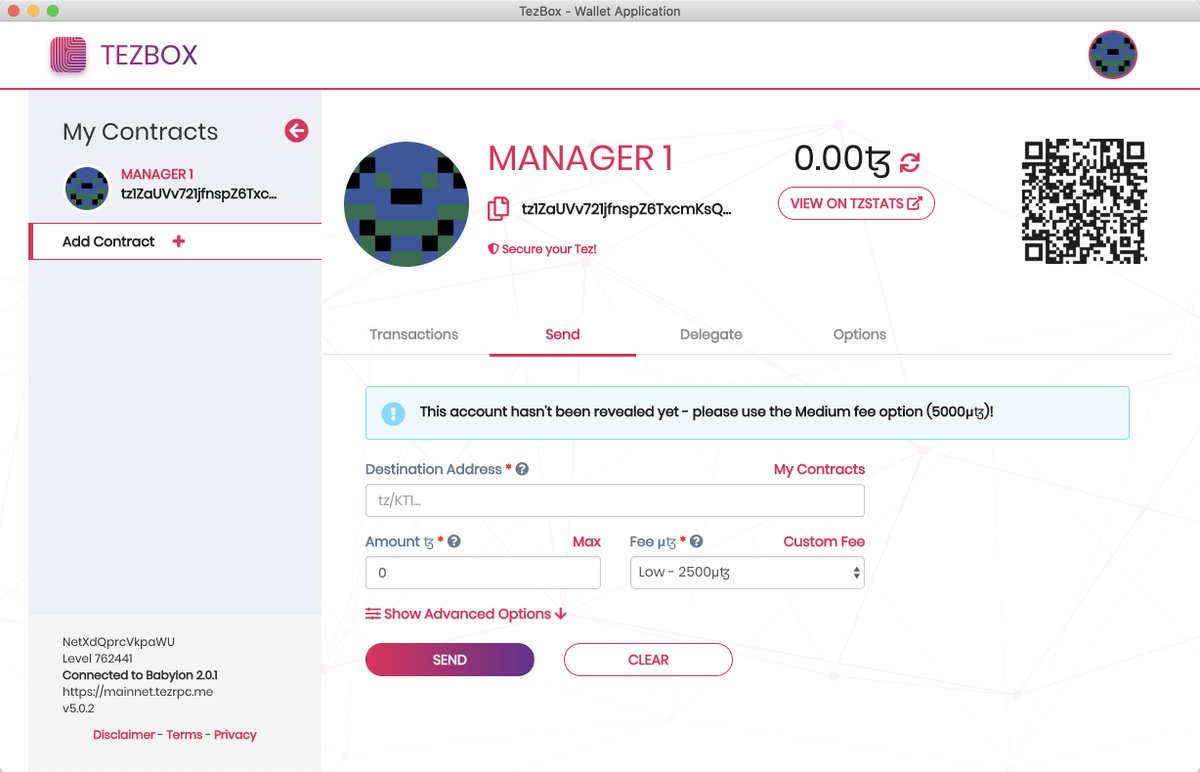Open the Disclaimer link
1200x772 pixels.
click(124, 734)
